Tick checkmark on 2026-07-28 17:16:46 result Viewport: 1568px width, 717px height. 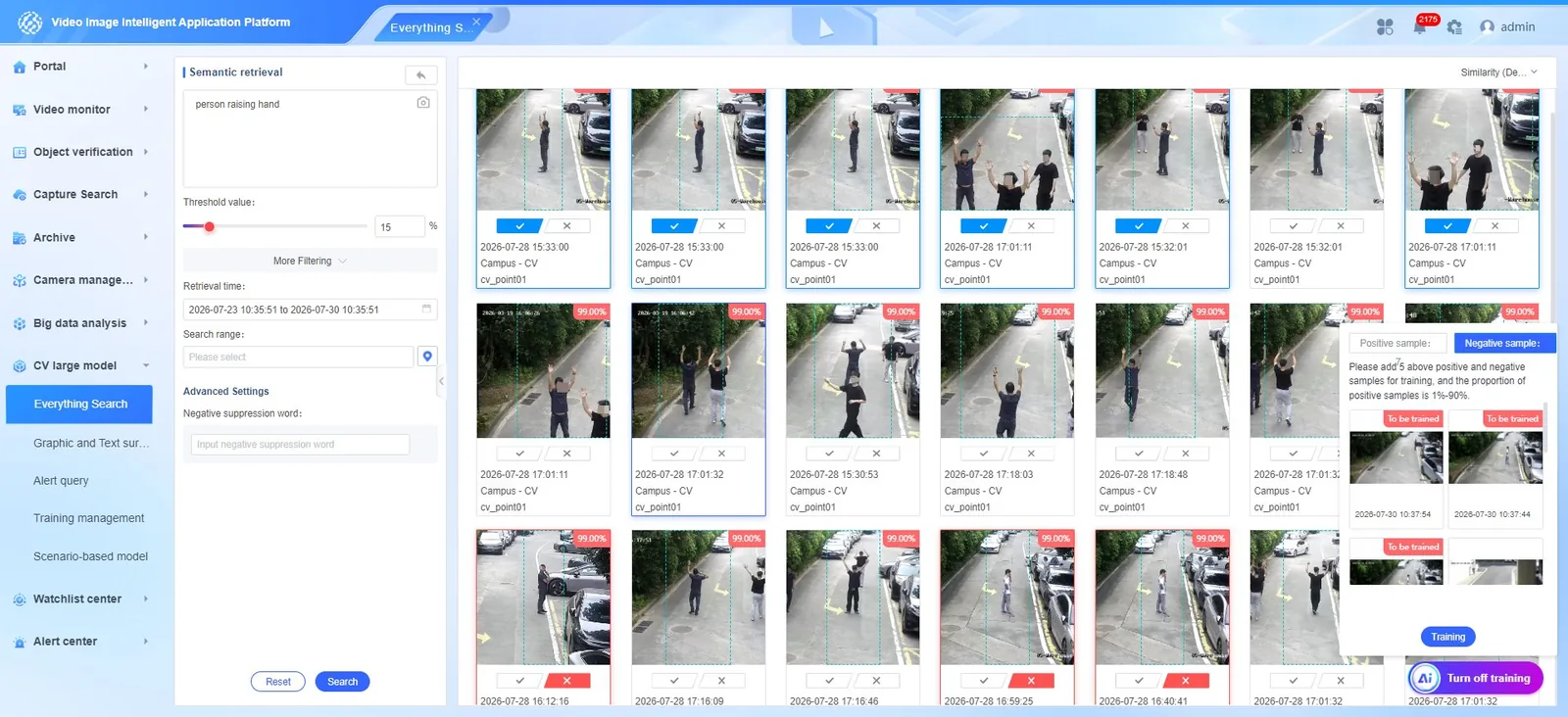(x=829, y=681)
